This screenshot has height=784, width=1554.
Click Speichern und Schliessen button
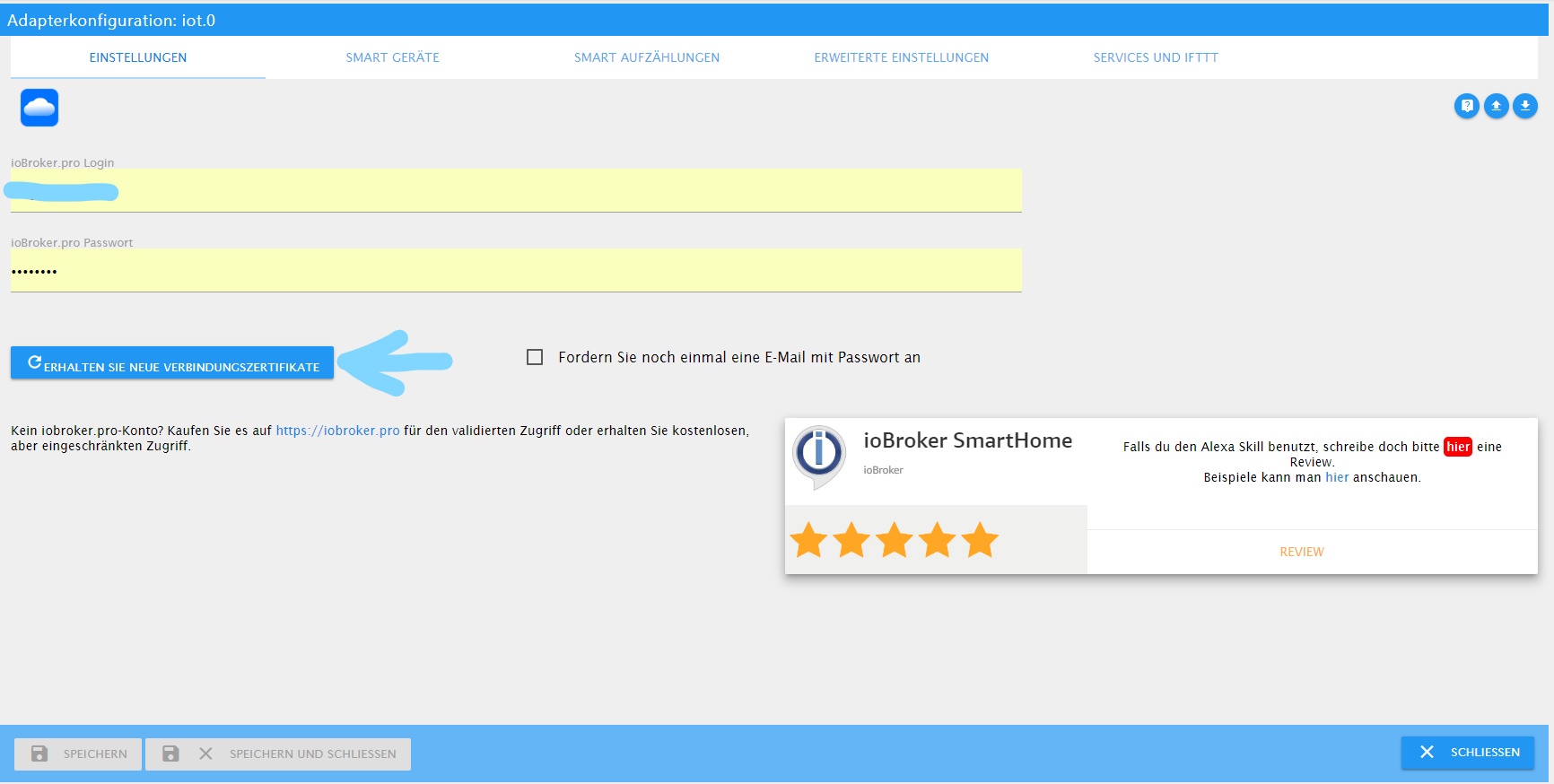point(278,754)
